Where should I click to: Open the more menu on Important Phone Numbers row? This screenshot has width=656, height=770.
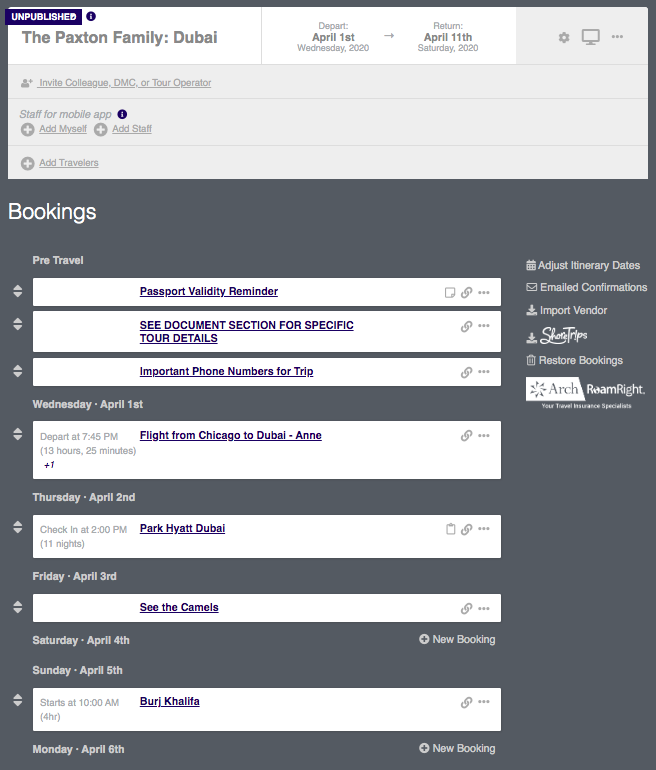point(484,372)
